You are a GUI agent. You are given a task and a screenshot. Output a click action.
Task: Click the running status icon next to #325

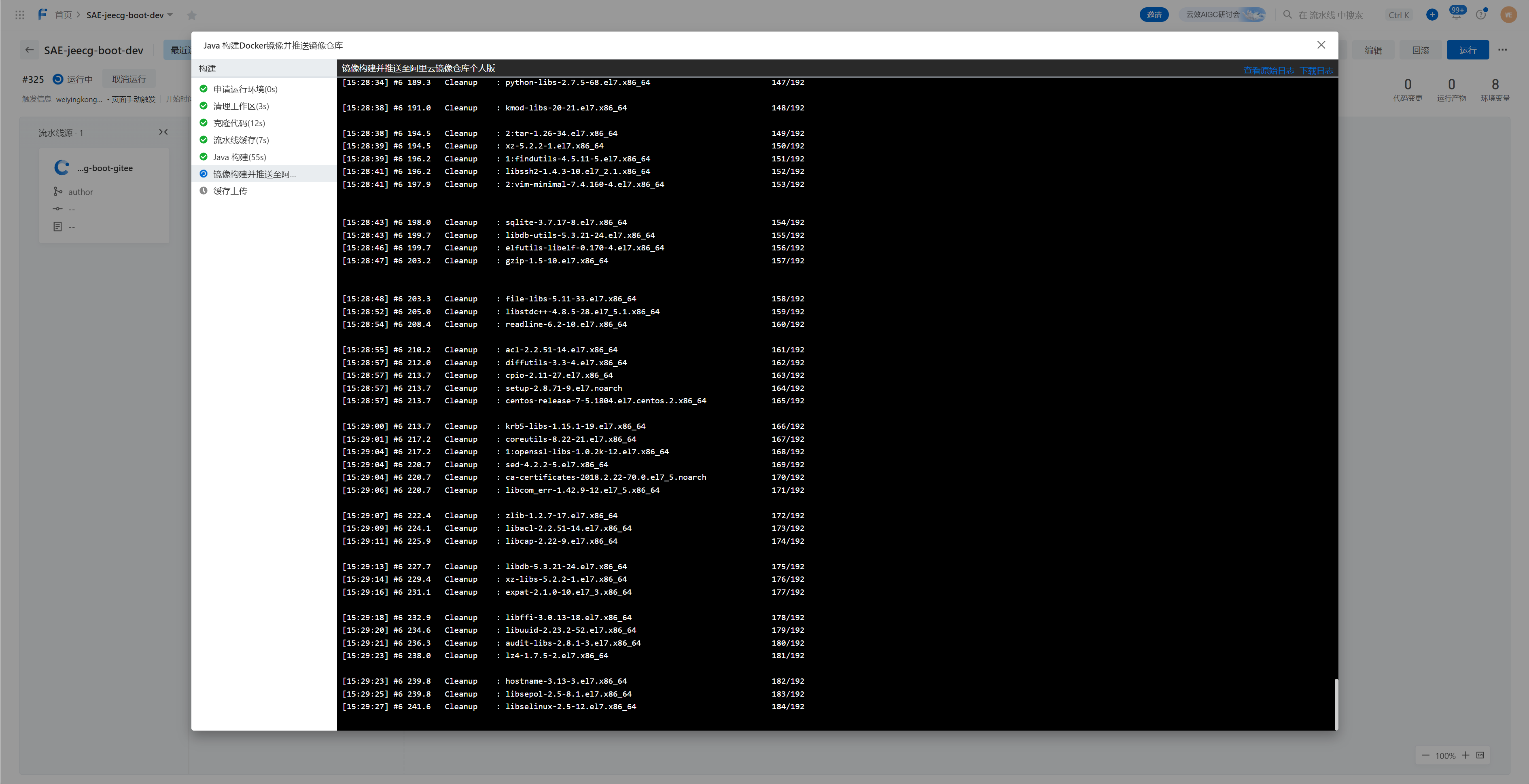[58, 79]
